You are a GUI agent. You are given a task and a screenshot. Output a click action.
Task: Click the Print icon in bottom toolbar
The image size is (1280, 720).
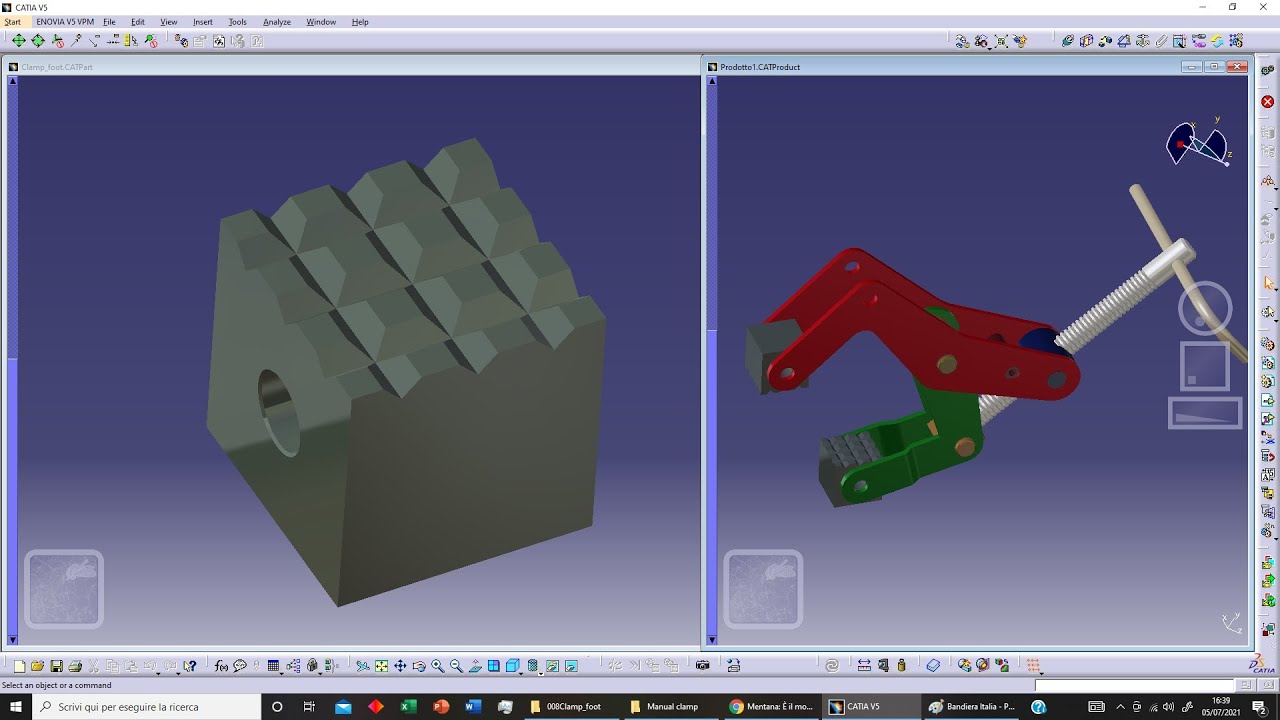point(75,666)
